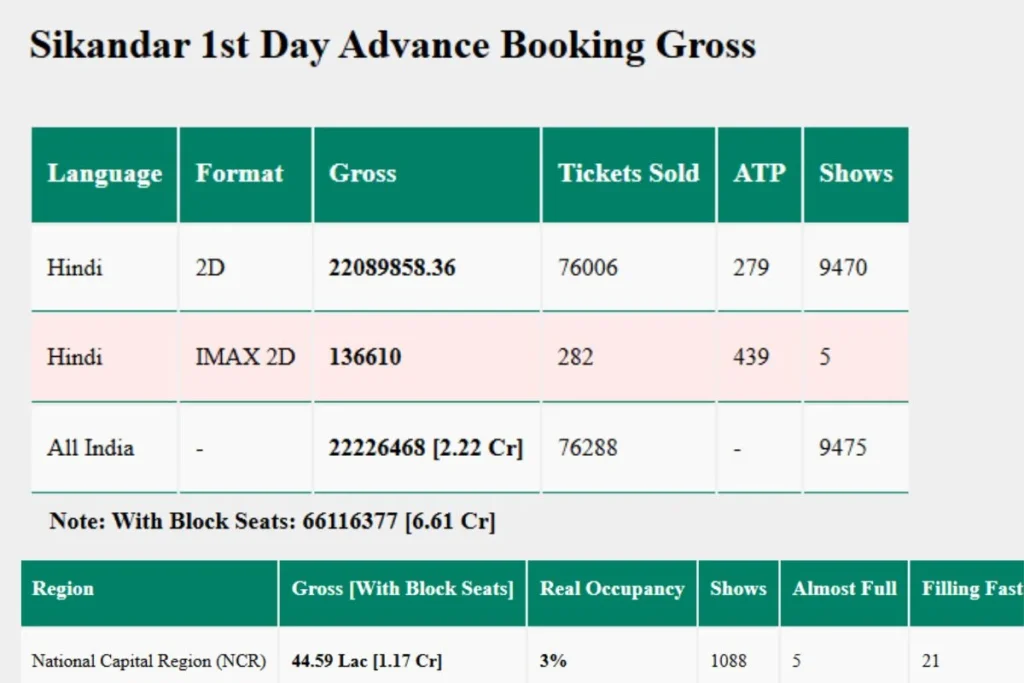Click the Language column header
Screen dimensions: 1024x683
point(104,174)
